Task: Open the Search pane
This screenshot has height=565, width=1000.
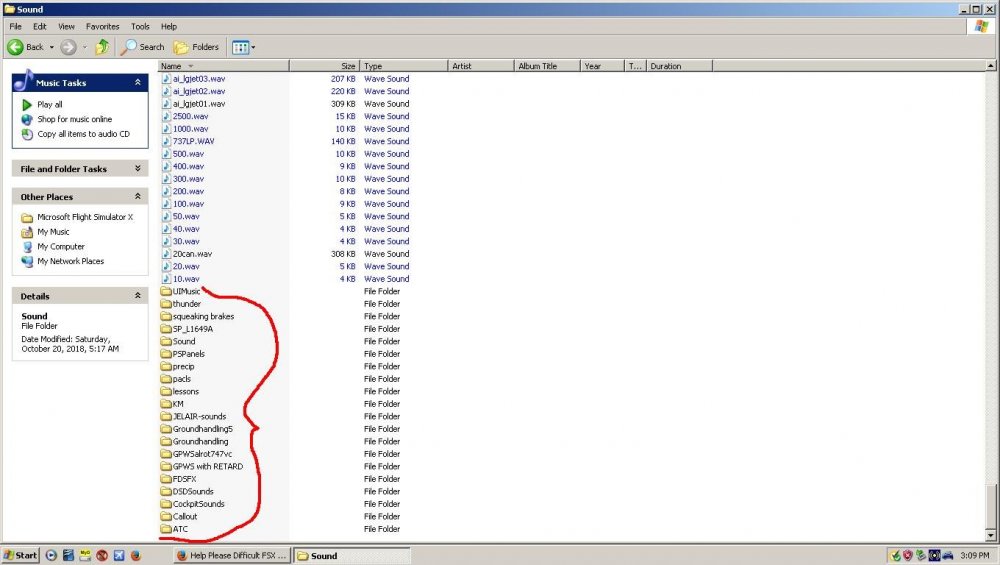Action: (143, 47)
